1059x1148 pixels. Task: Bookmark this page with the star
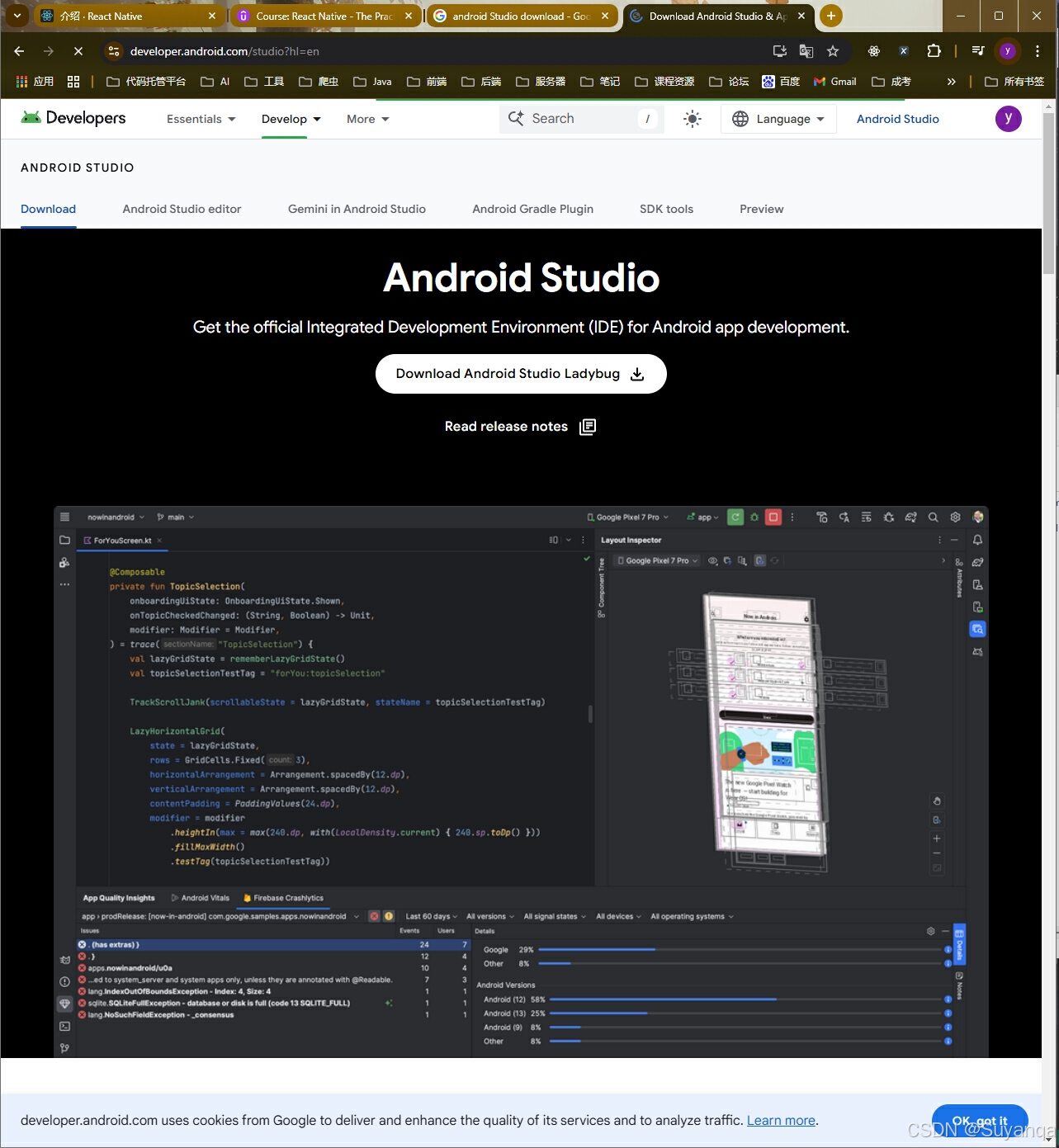(x=833, y=51)
